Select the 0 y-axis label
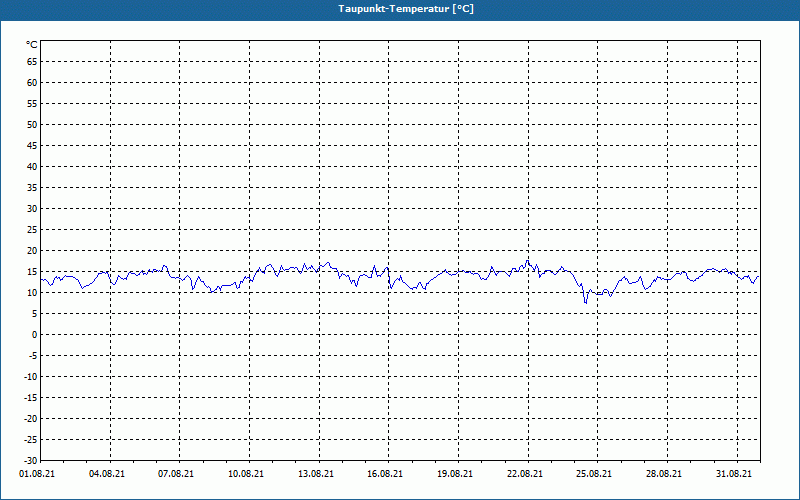The width and height of the screenshot is (800, 500). pyautogui.click(x=35, y=335)
